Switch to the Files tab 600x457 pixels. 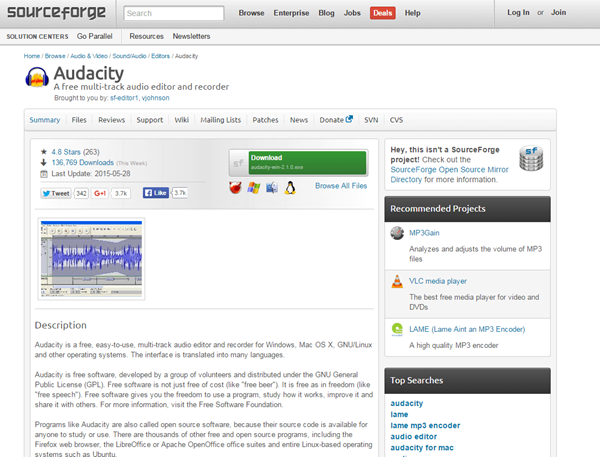79,120
